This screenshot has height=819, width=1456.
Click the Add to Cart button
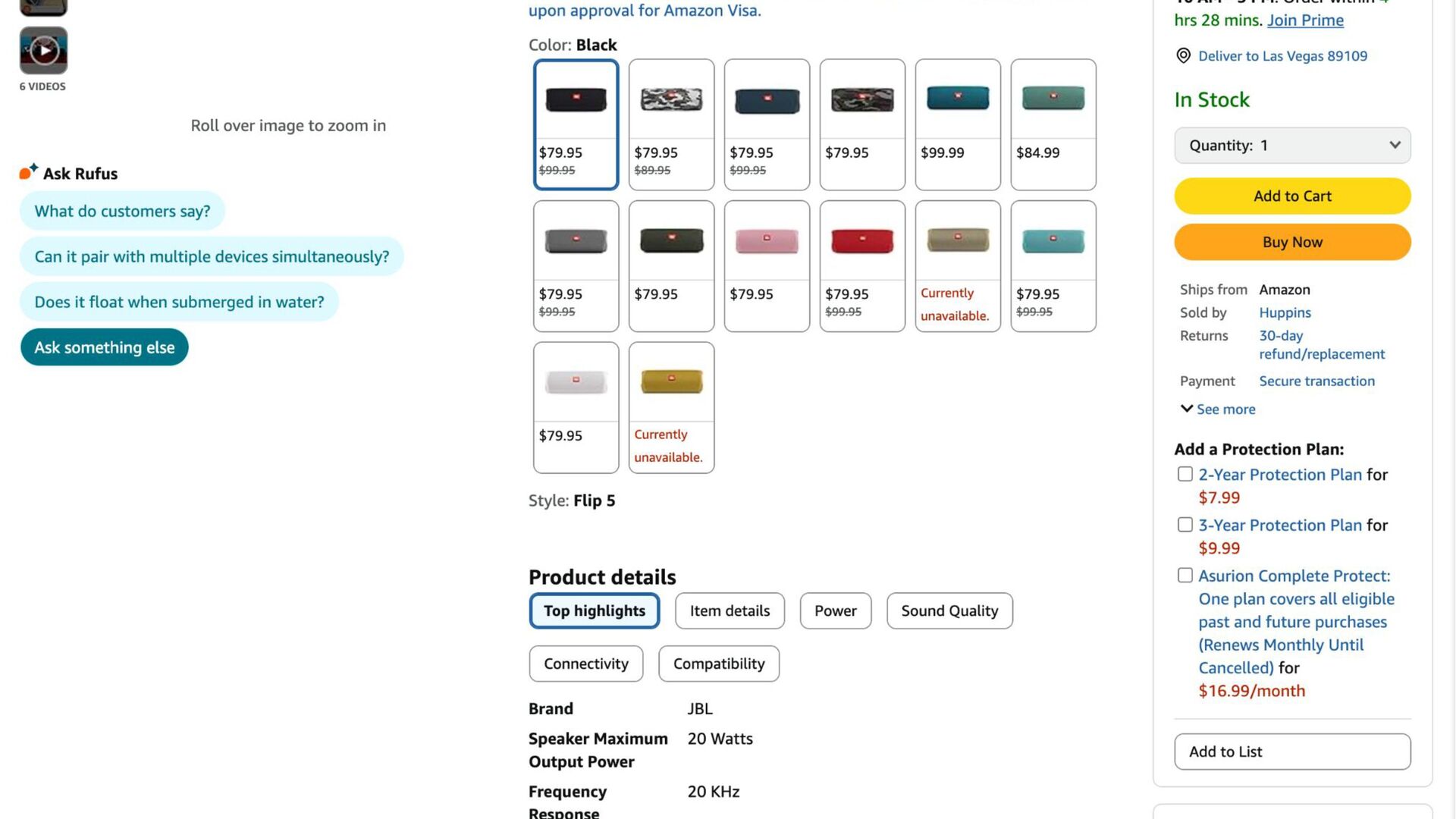pyautogui.click(x=1292, y=196)
